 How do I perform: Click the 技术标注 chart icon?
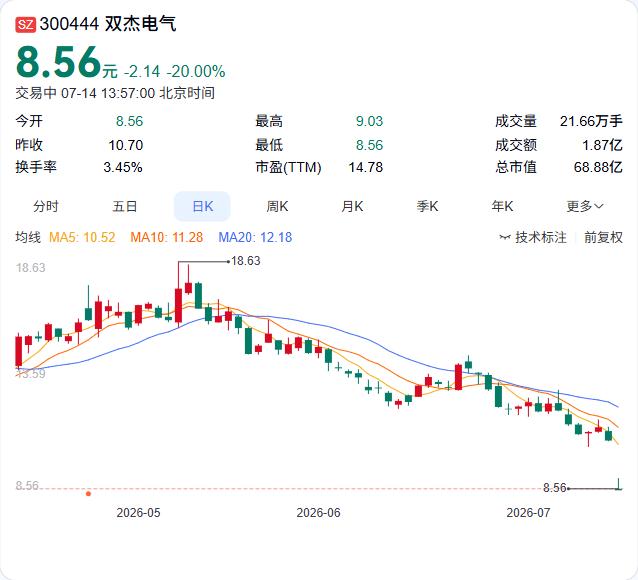point(505,237)
